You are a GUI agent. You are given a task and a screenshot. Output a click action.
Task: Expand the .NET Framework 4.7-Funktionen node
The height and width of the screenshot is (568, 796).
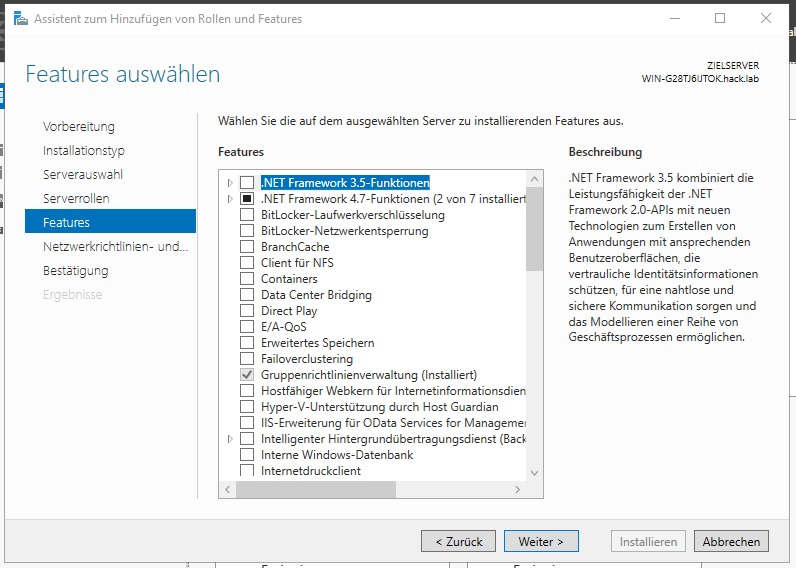pyautogui.click(x=230, y=199)
